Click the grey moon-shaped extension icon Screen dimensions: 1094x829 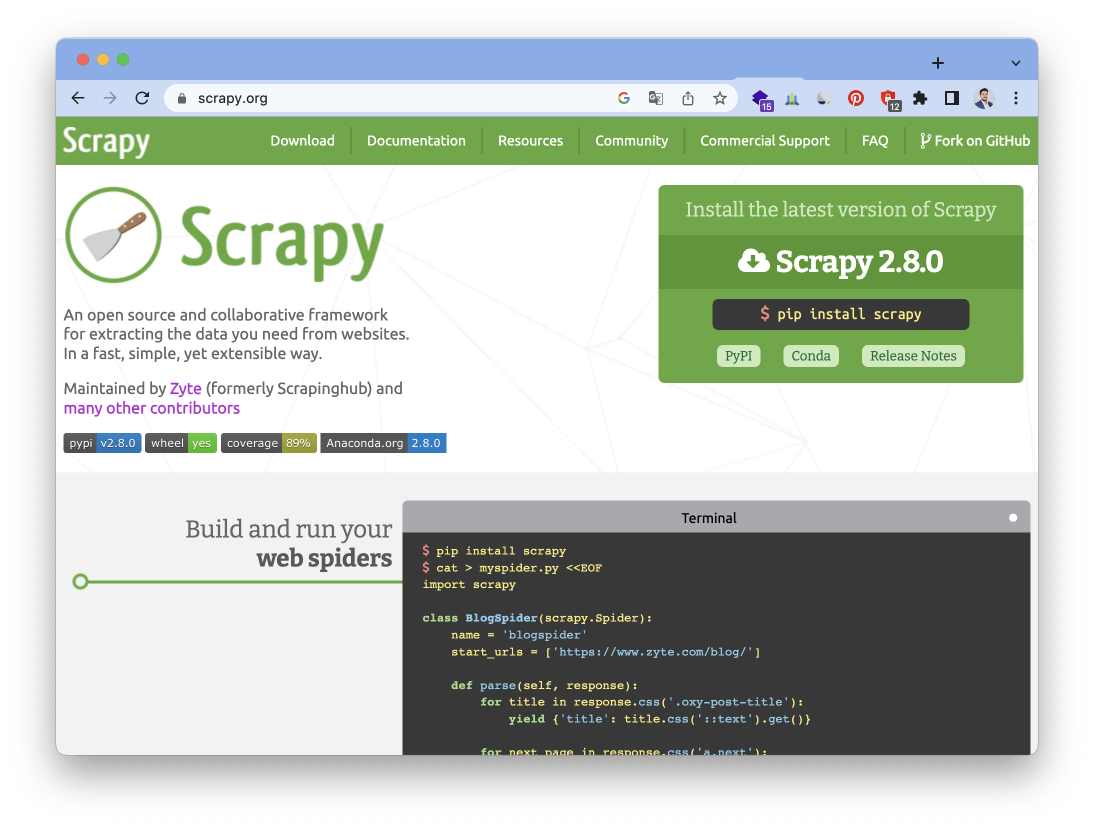coord(824,98)
